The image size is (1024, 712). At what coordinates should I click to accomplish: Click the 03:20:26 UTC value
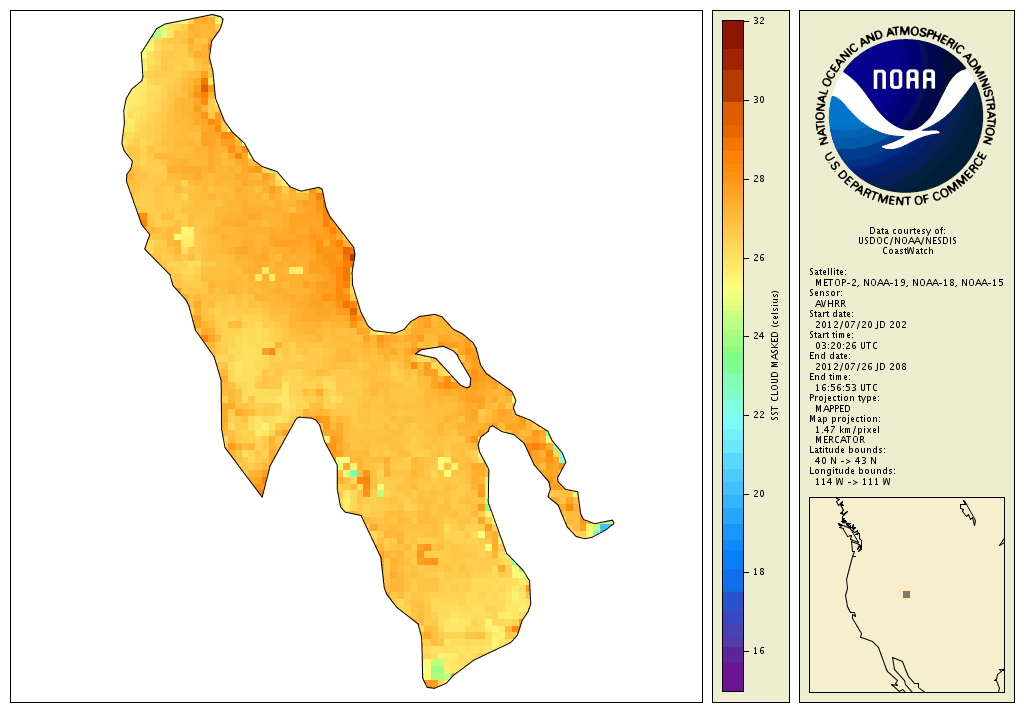pyautogui.click(x=846, y=346)
